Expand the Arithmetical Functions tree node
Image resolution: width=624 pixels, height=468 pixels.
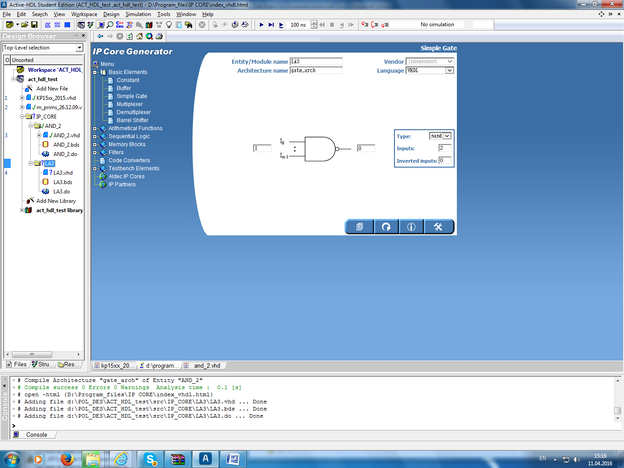95,128
